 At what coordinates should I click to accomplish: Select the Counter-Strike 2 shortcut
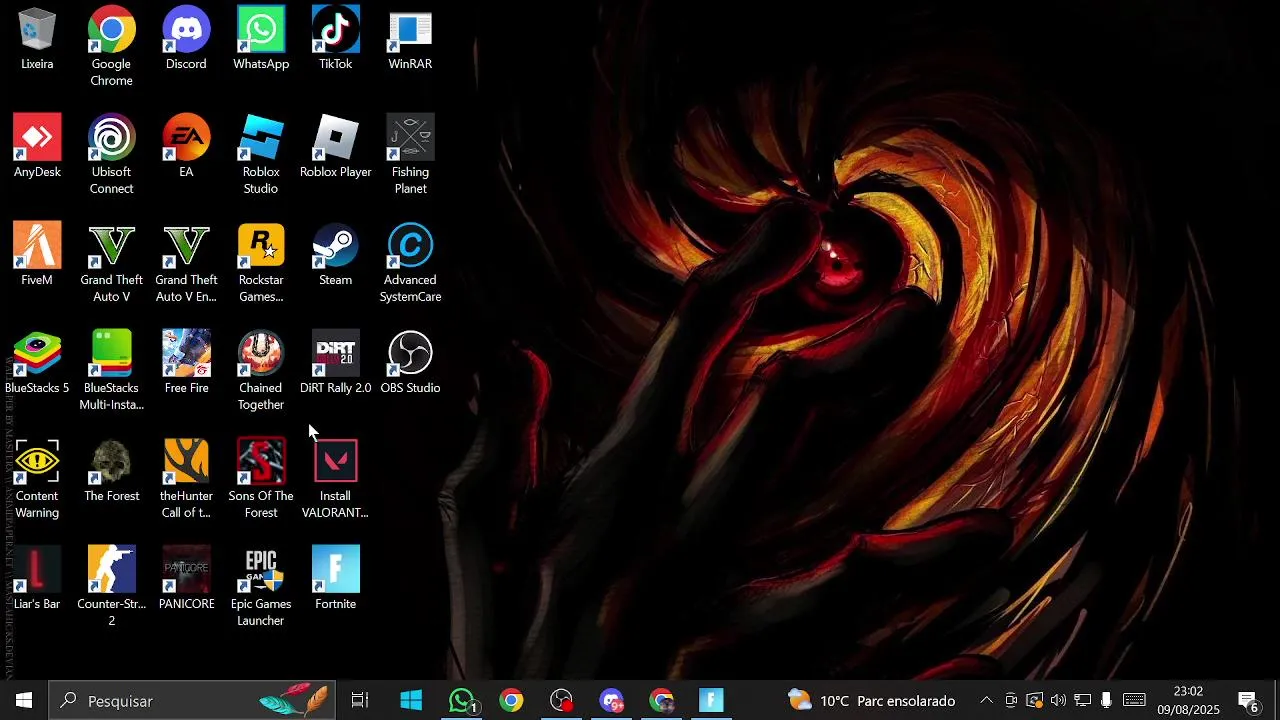[111, 586]
